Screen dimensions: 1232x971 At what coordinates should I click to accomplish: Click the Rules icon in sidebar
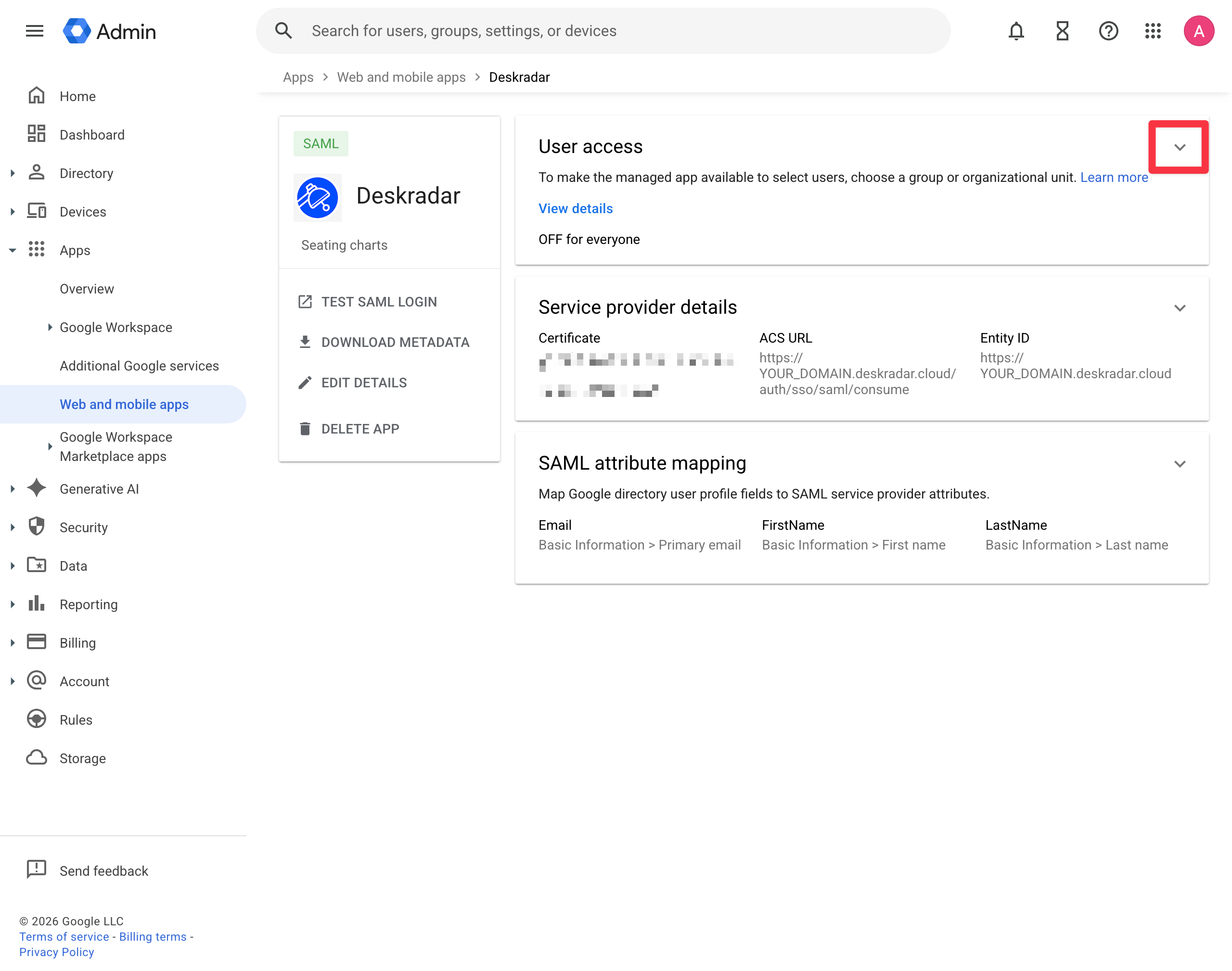point(37,719)
